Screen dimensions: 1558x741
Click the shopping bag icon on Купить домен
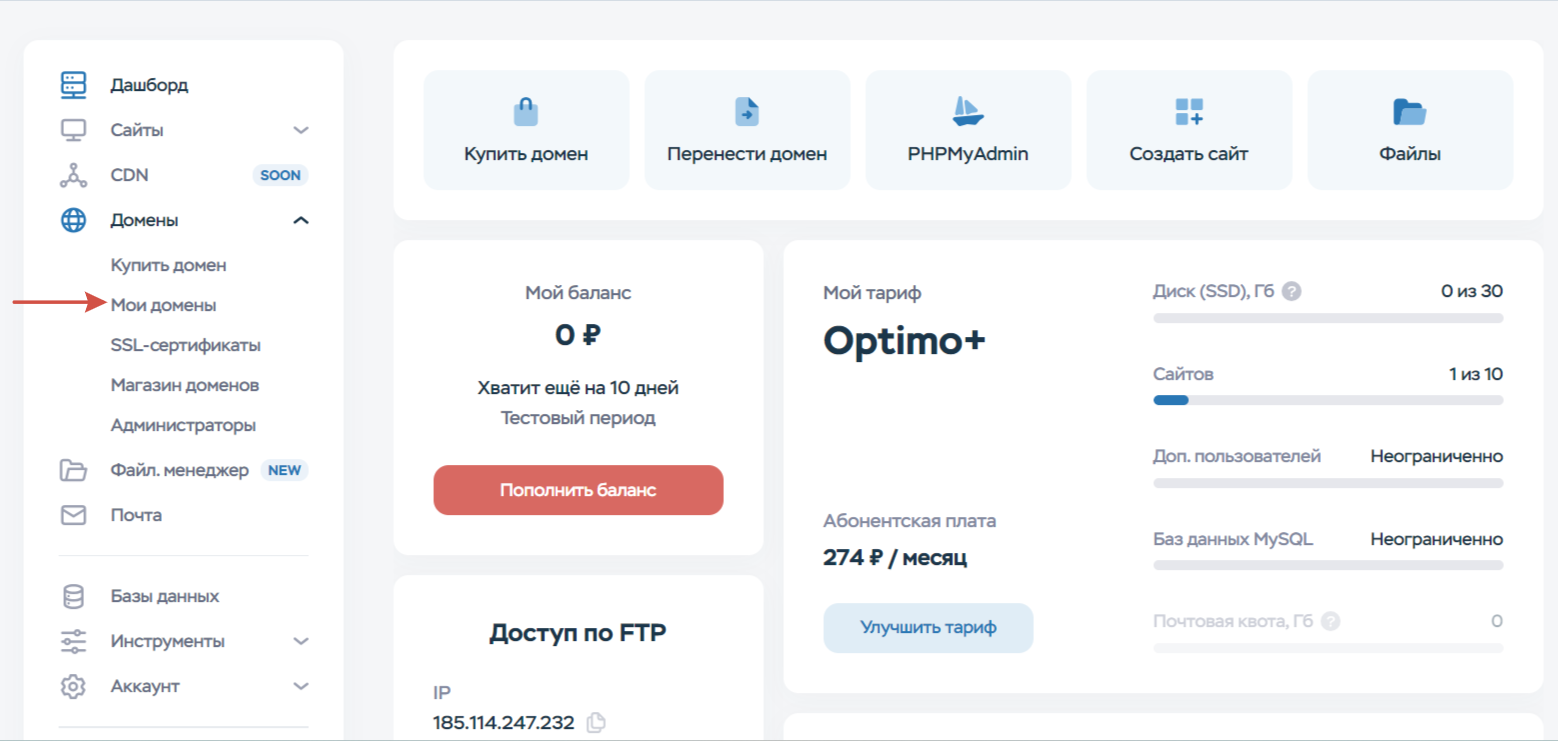point(526,111)
